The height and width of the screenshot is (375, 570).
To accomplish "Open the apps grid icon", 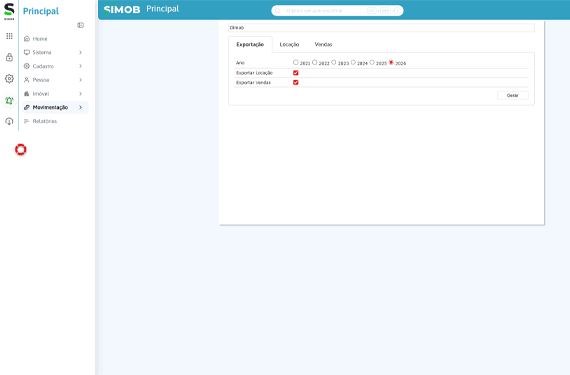I will click(x=9, y=36).
